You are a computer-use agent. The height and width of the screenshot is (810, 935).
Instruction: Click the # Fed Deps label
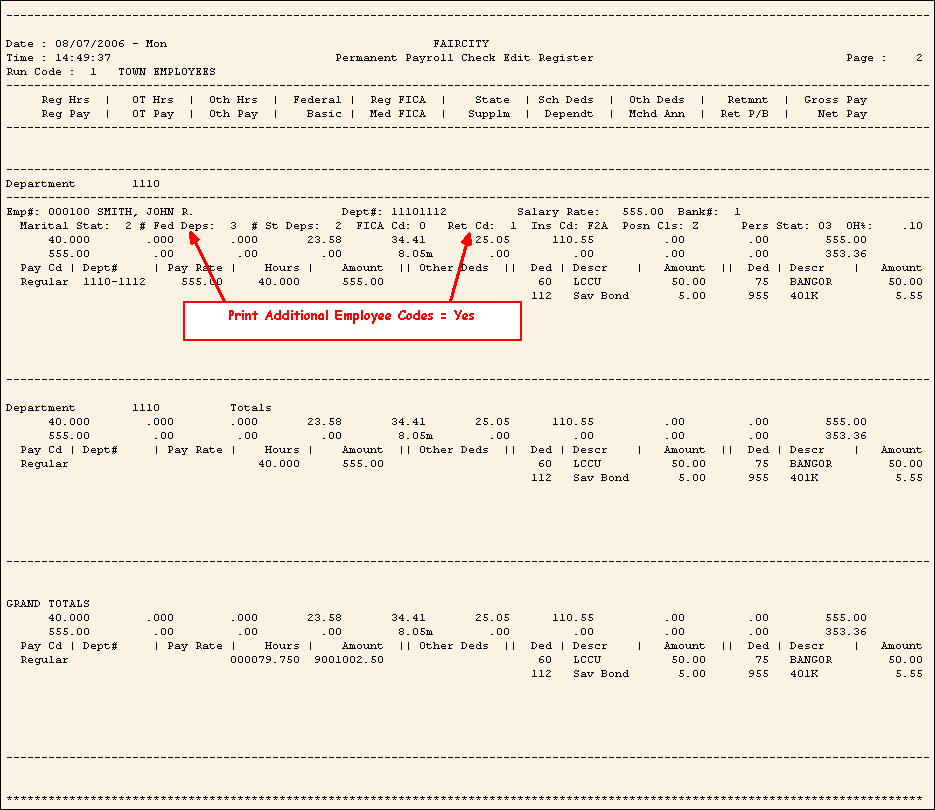tap(176, 226)
